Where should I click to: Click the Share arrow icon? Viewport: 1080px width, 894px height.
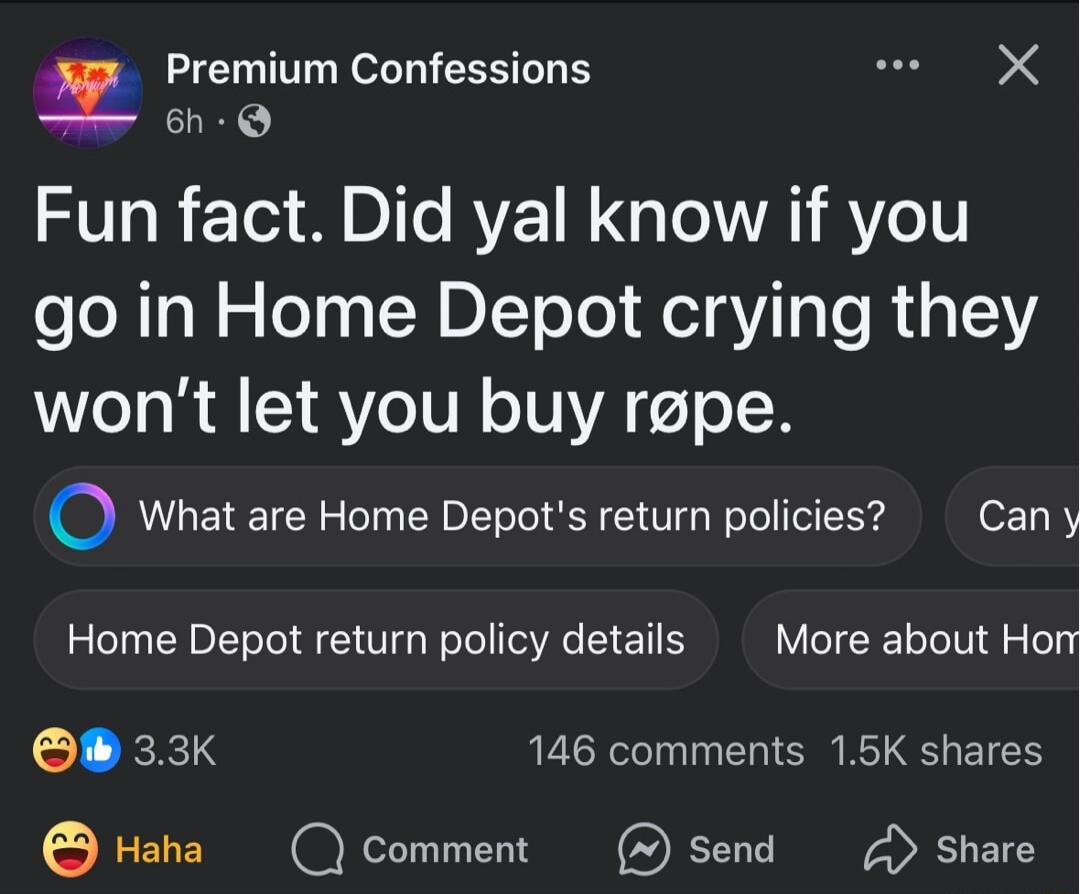[x=891, y=849]
